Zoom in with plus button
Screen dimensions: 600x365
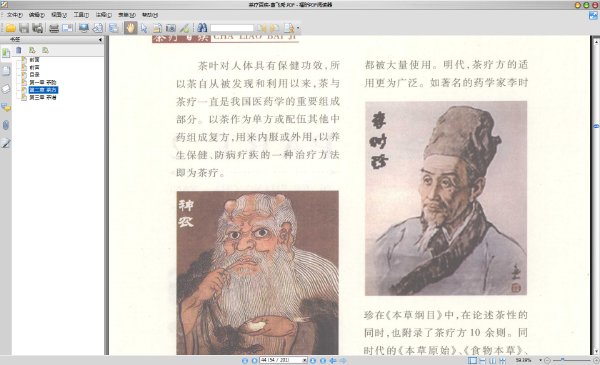click(596, 360)
